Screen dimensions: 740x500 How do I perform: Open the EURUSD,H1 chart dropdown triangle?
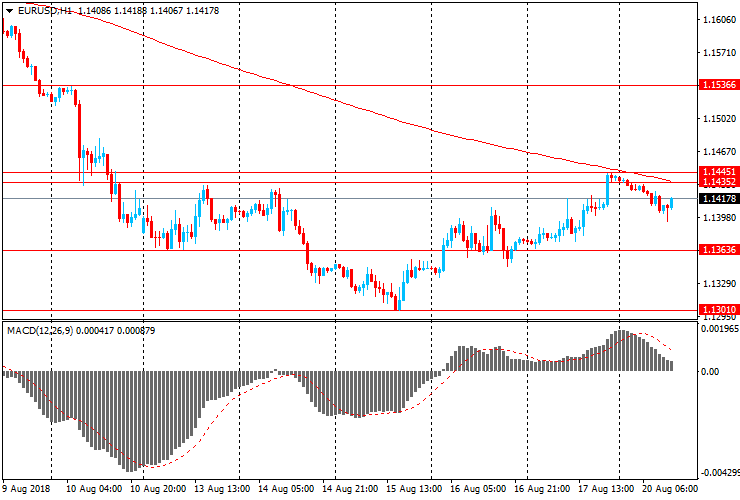(9, 11)
